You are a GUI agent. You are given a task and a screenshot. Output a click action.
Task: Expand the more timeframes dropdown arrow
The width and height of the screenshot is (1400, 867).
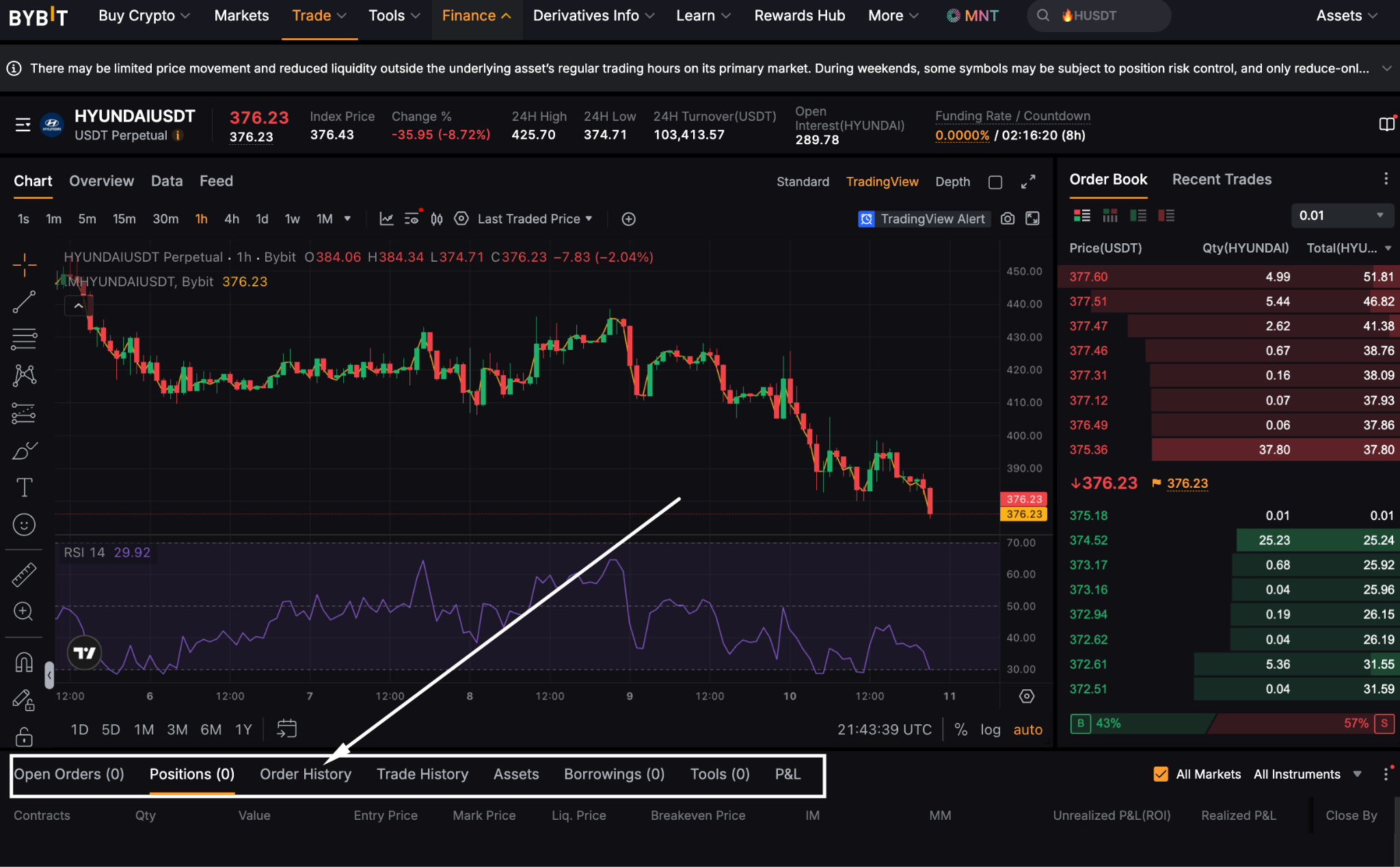point(347,219)
